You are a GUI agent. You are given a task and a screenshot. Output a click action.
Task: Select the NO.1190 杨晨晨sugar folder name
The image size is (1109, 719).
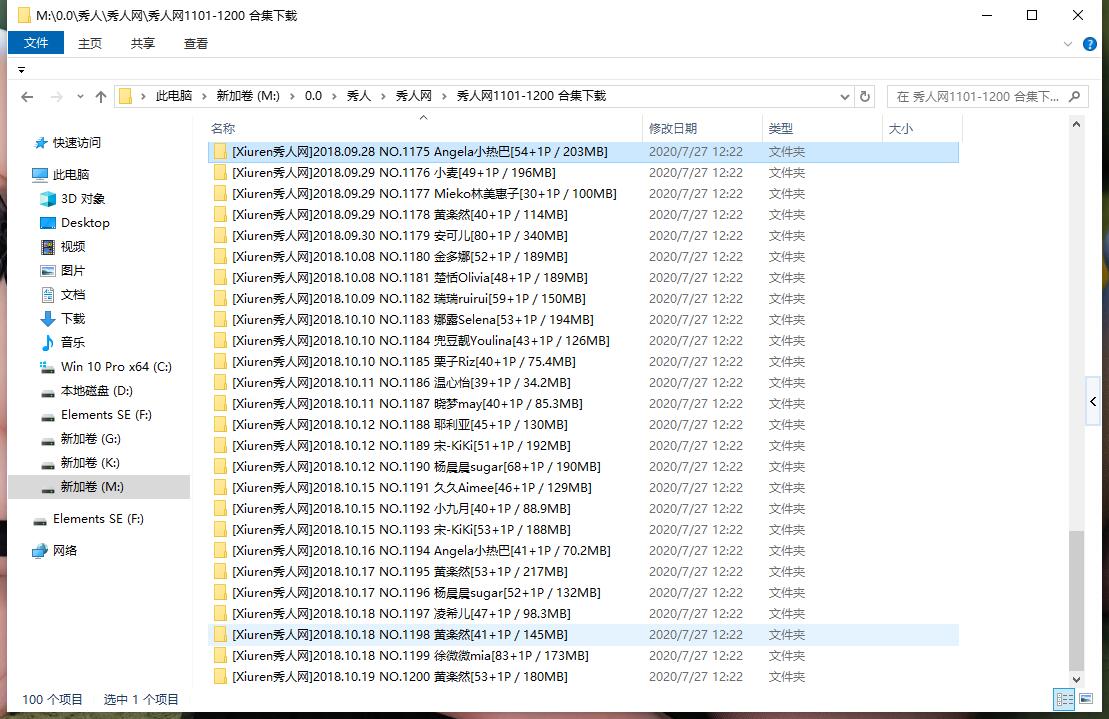[x=417, y=467]
